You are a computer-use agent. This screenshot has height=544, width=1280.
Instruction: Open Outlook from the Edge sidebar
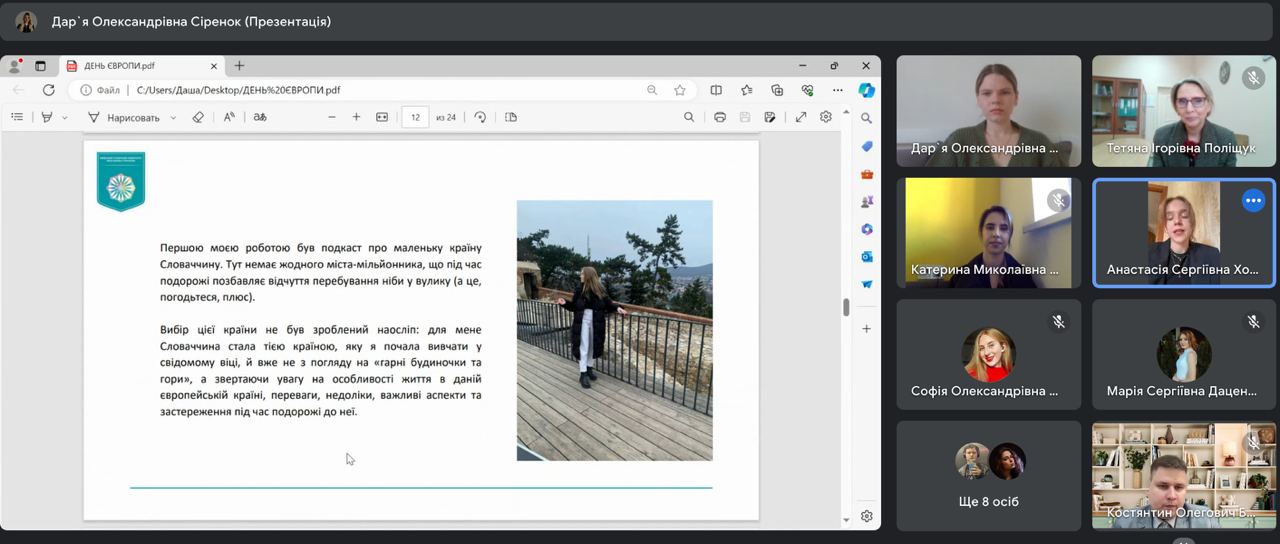tap(867, 257)
